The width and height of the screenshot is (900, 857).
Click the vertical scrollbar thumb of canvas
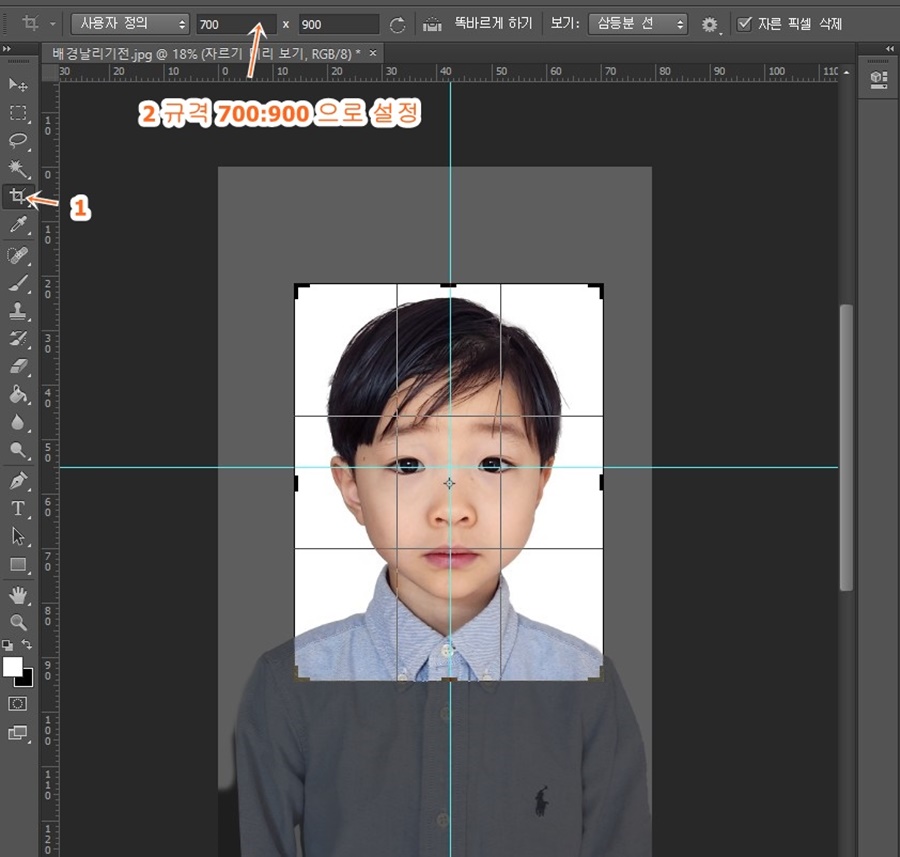(x=845, y=448)
